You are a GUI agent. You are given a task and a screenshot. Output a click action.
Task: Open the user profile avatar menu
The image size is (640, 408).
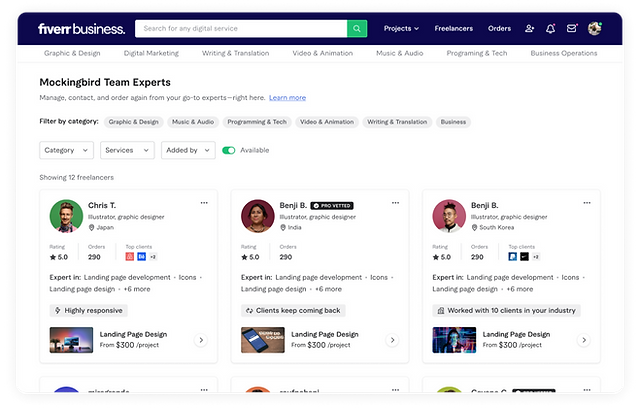[595, 28]
